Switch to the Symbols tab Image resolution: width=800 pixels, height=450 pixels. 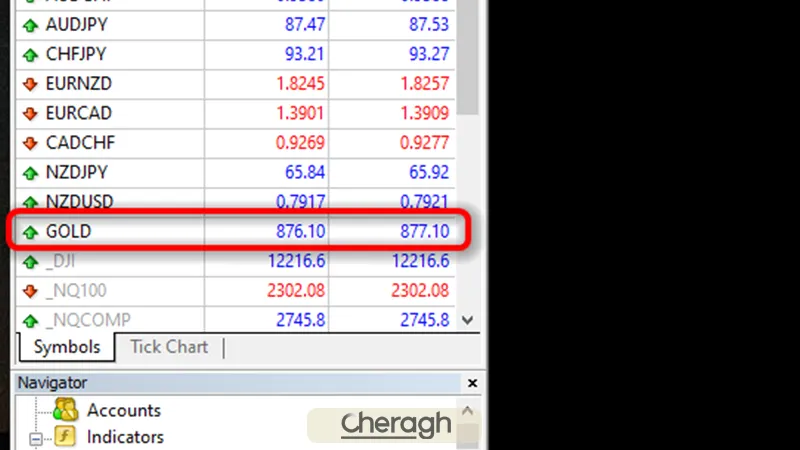click(67, 347)
